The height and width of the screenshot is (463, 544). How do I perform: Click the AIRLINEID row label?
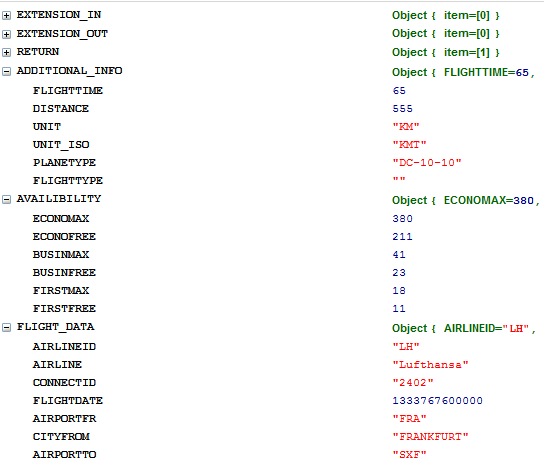(64, 346)
